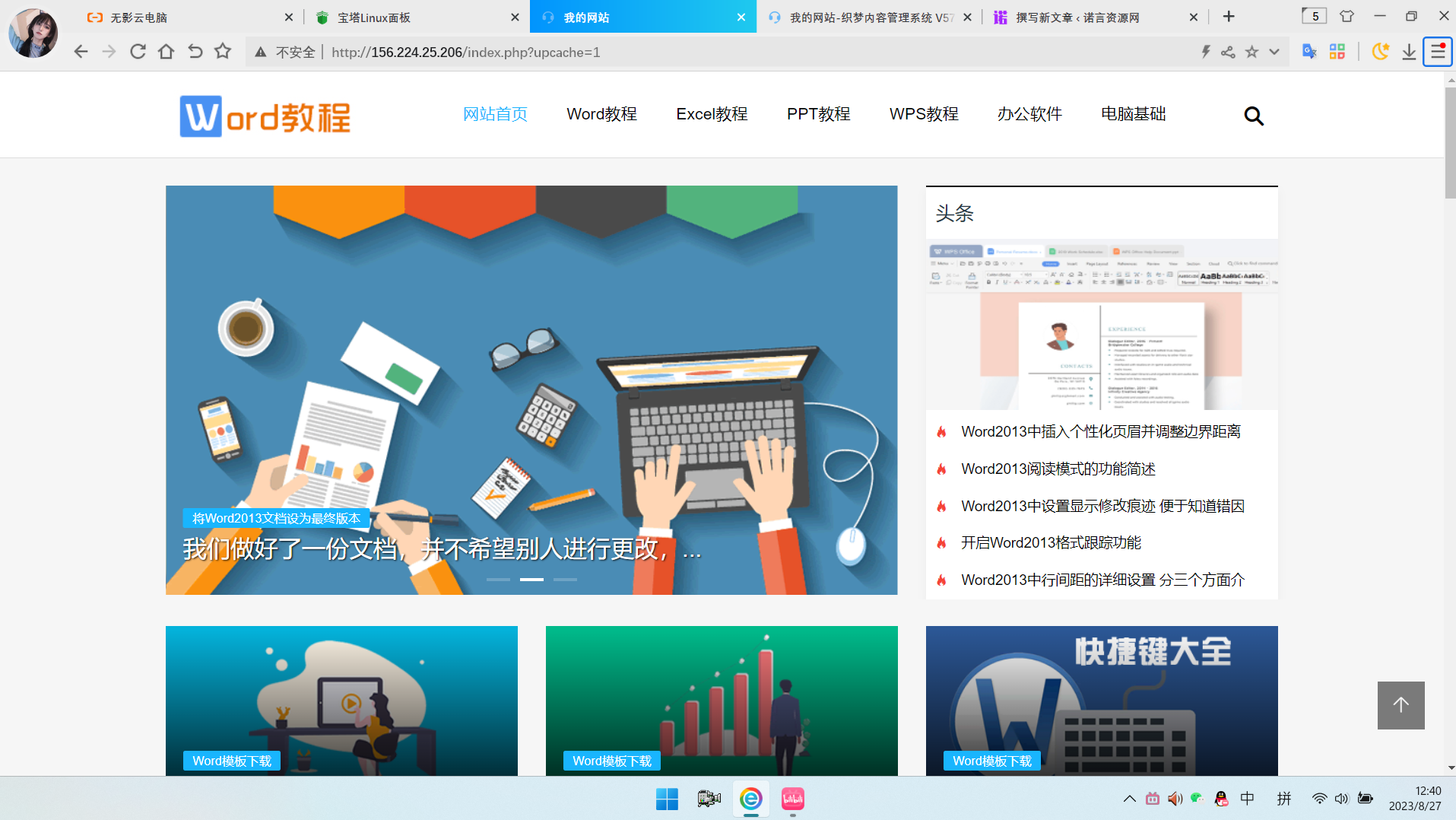Image resolution: width=1456 pixels, height=820 pixels.
Task: Click the 拼 input mode indicator
Action: (x=1284, y=799)
